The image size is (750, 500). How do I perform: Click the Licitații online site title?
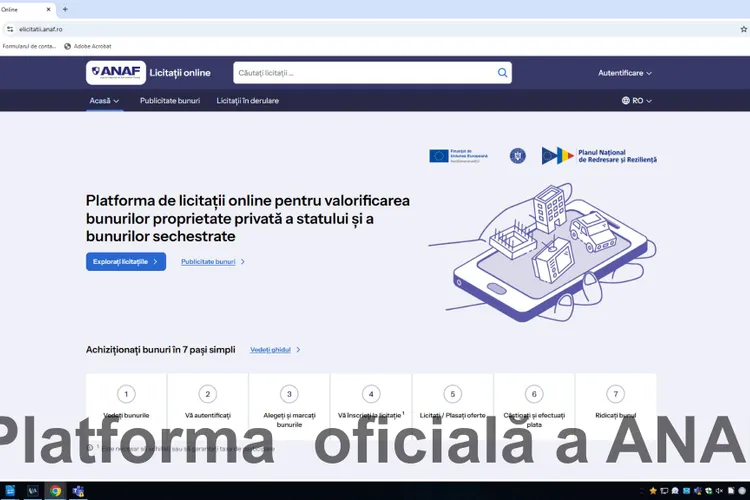(x=180, y=73)
